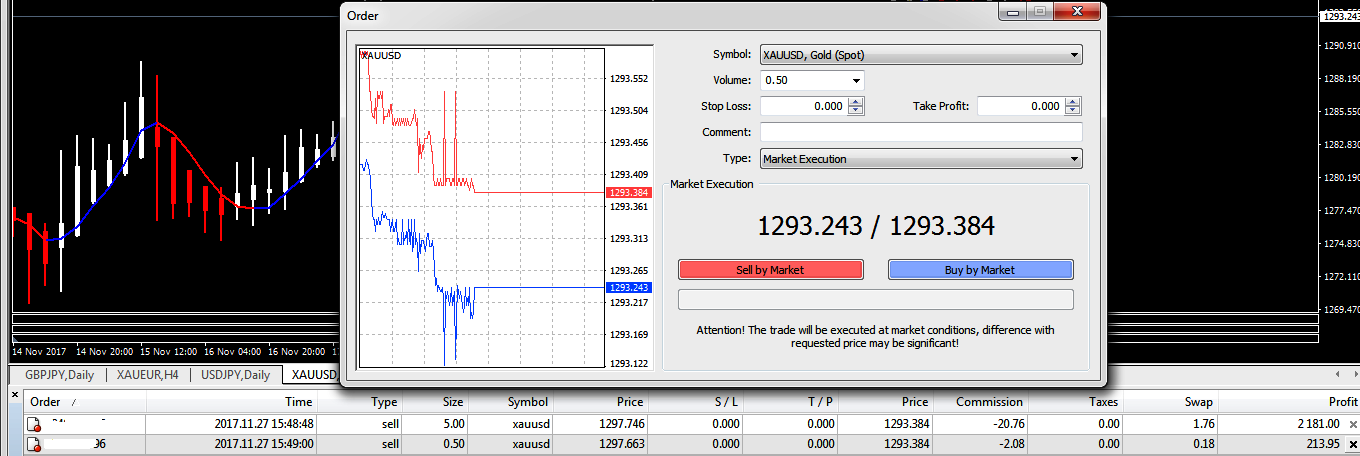Click the Take Profit value field

1020,106
